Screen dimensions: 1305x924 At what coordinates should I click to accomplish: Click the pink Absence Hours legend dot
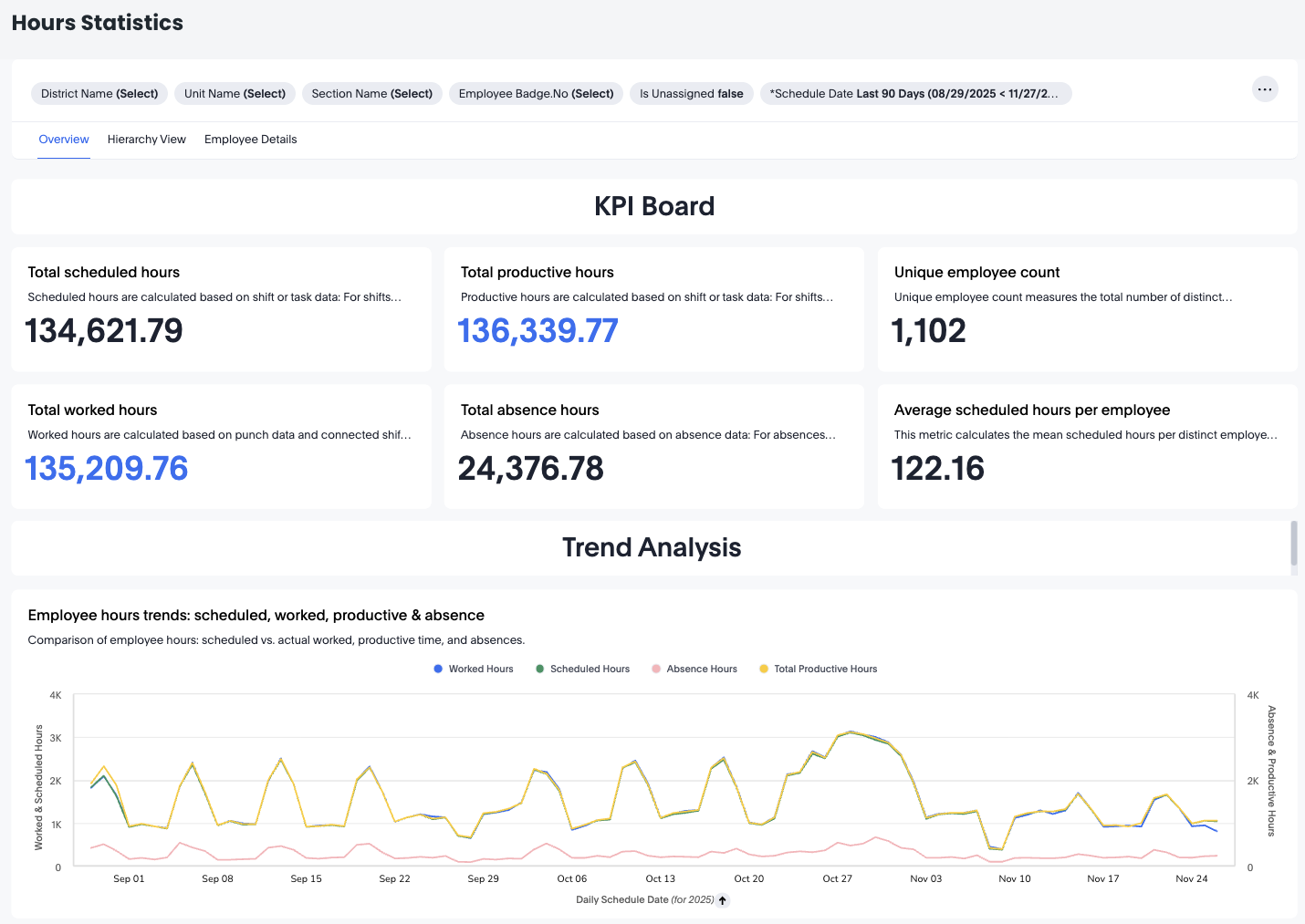point(656,669)
